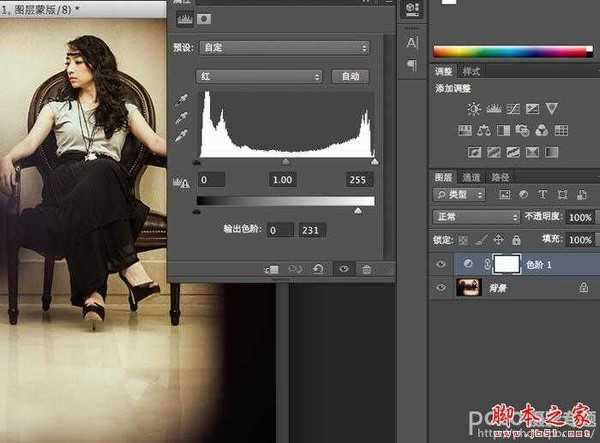The image size is (600, 443).
Task: Select the black point eyedropper
Action: (x=182, y=100)
